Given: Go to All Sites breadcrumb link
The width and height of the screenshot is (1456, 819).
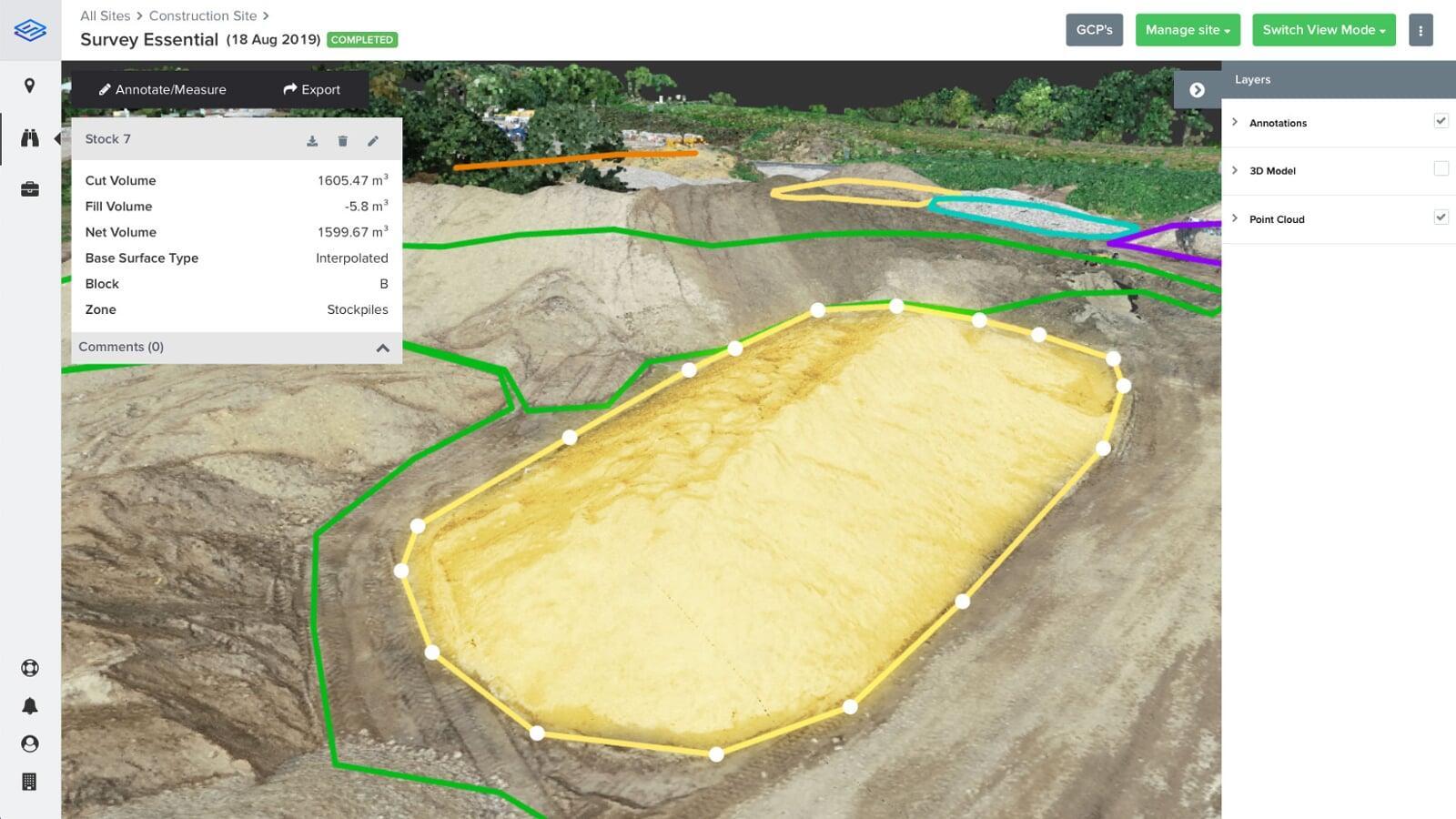Looking at the screenshot, I should point(105,15).
